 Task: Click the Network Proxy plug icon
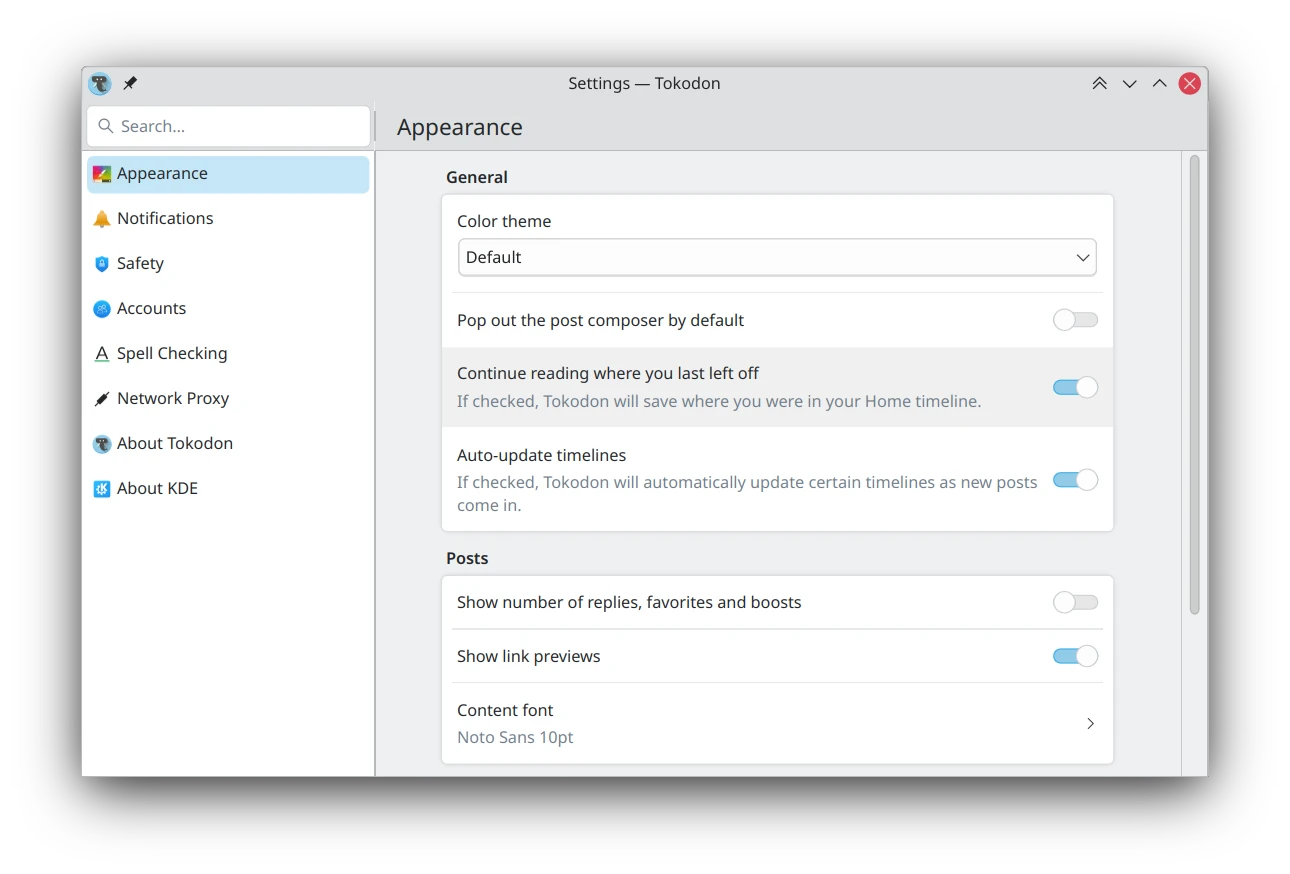tap(101, 399)
